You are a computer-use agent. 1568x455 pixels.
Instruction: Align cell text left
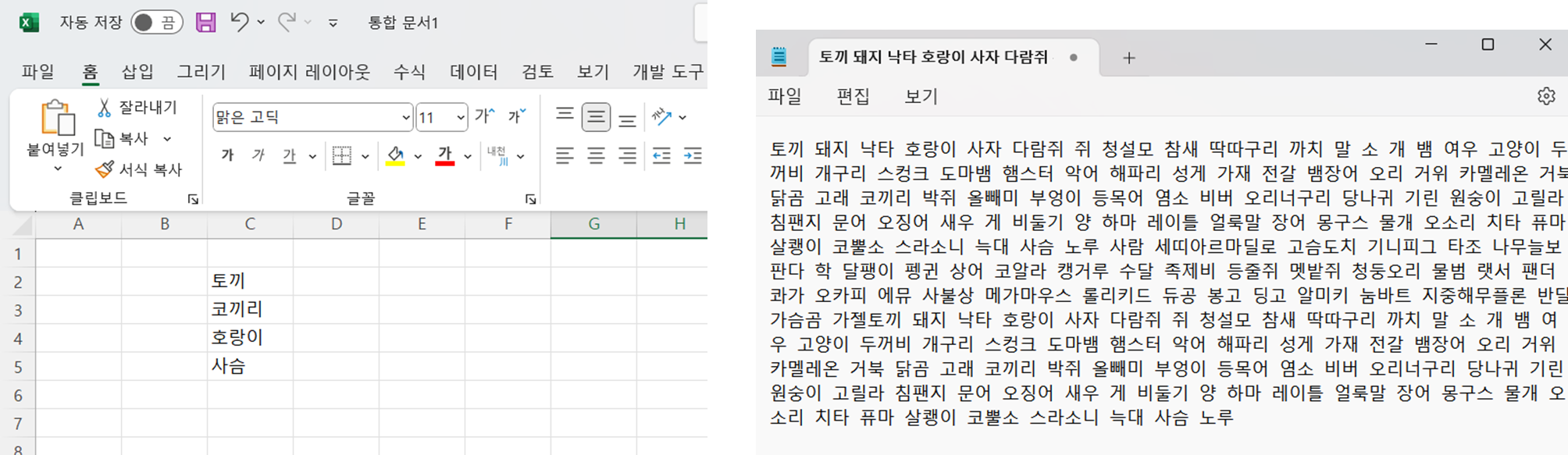pyautogui.click(x=565, y=156)
